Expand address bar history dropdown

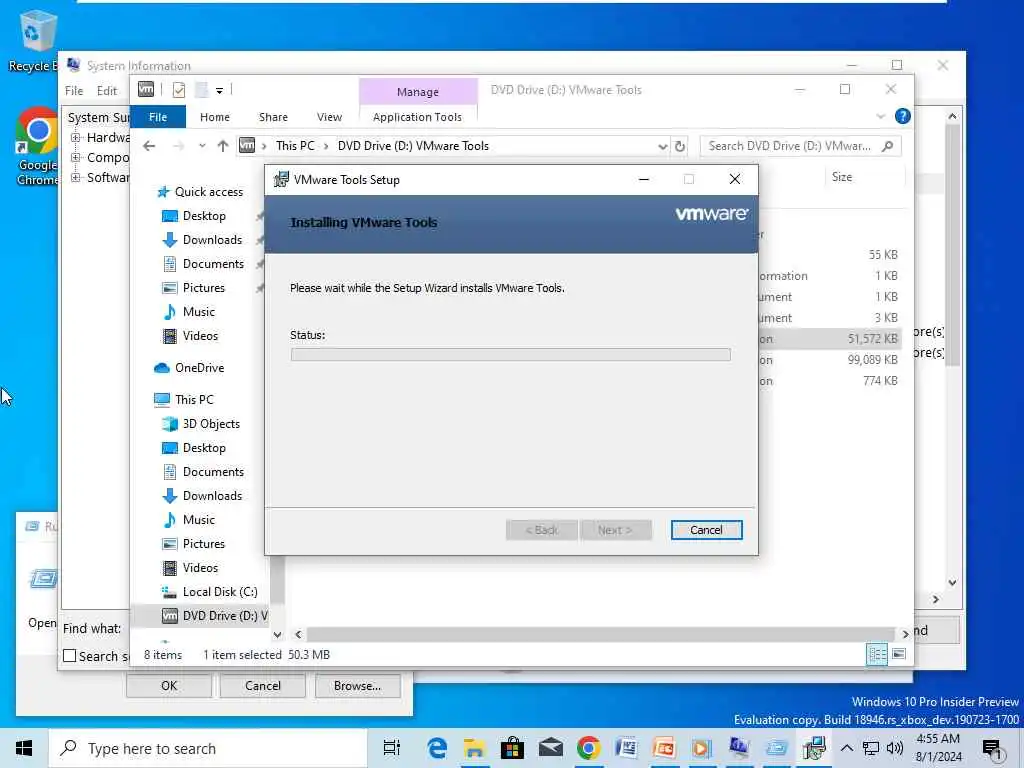662,146
